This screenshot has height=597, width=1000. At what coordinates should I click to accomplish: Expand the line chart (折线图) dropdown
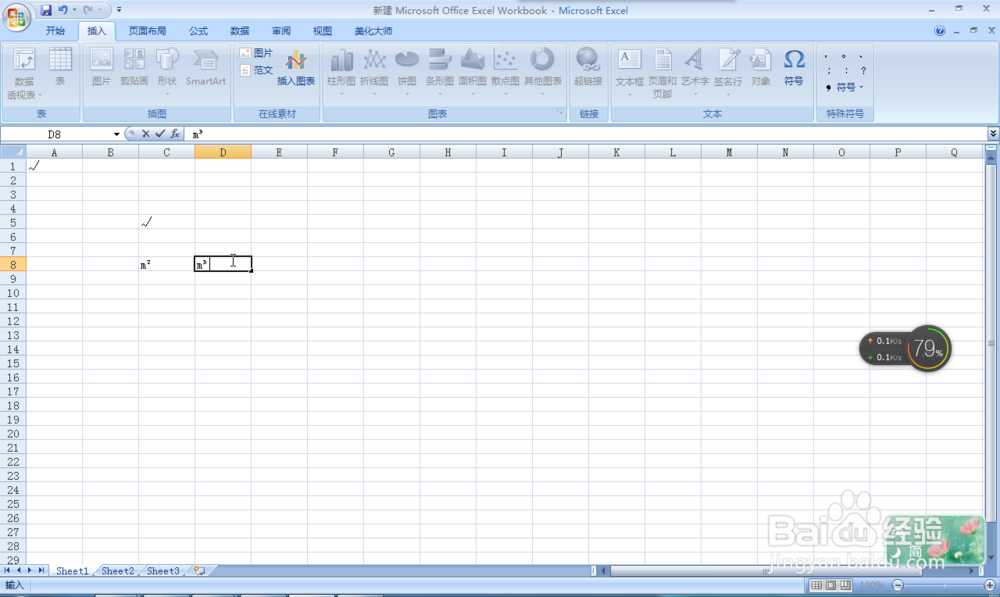click(x=374, y=94)
